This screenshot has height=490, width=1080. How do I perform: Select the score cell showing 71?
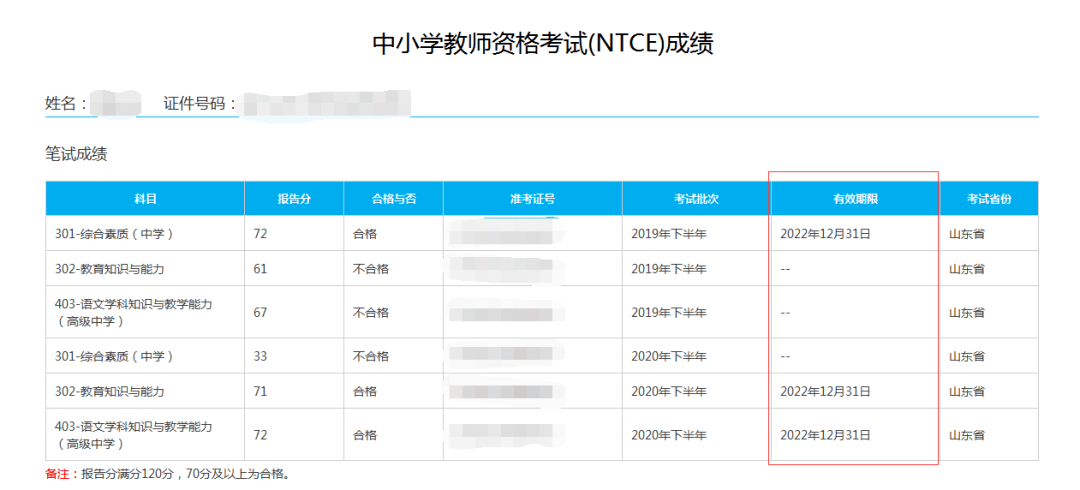pos(260,391)
